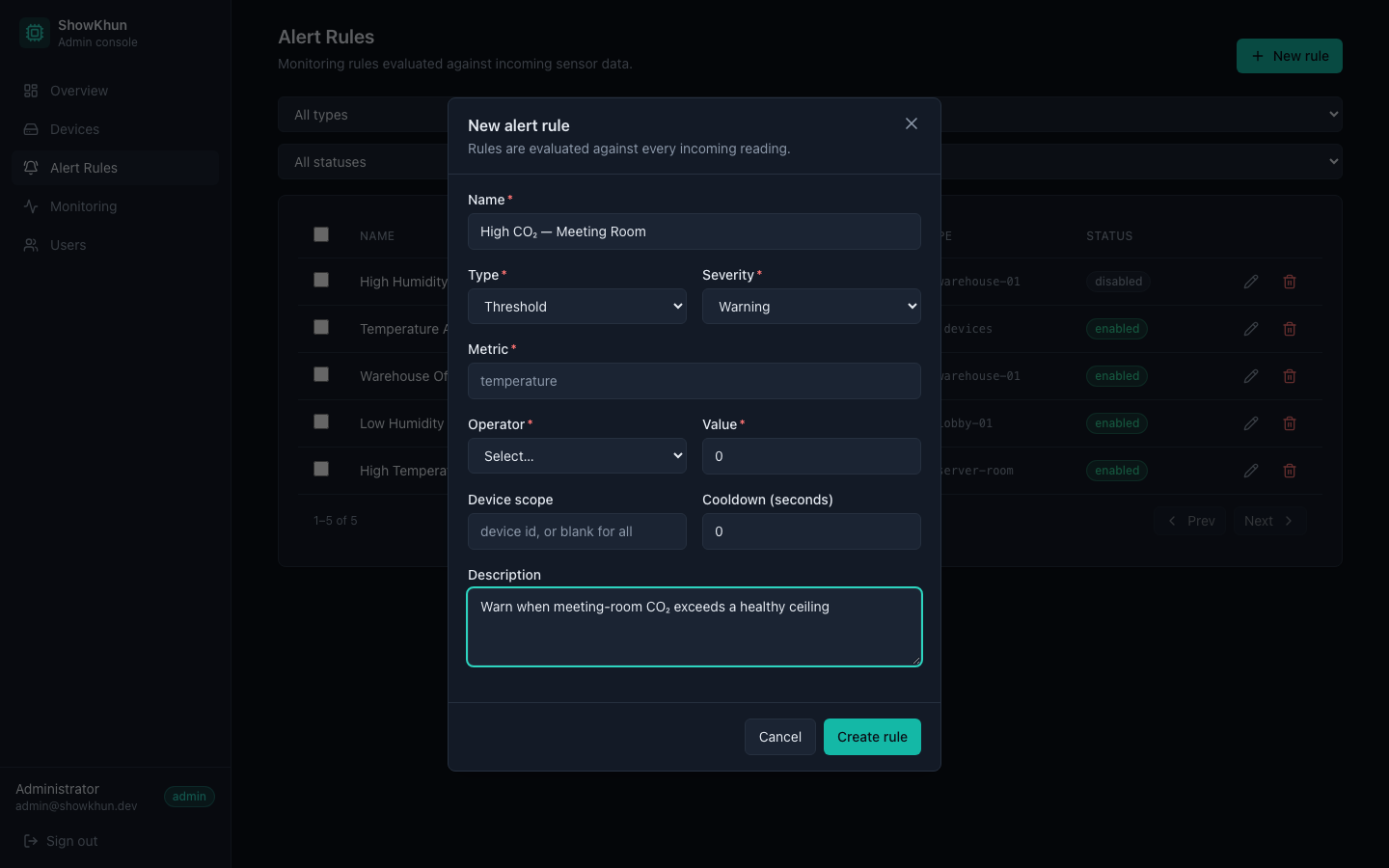Click the STATUS column header
This screenshot has height=868, width=1389.
pos(1109,236)
